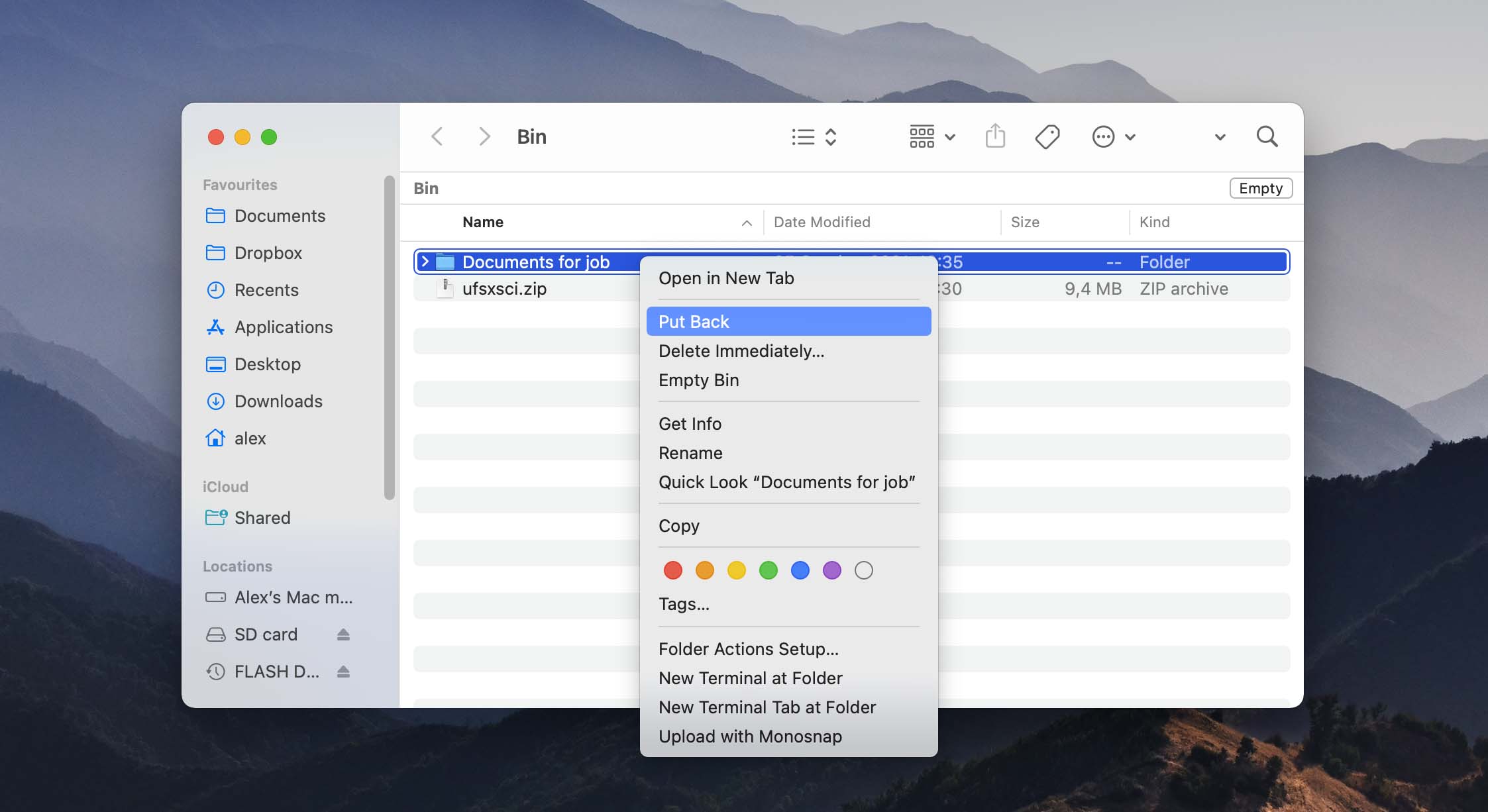Apply the orange tag color
This screenshot has width=1488, height=812.
click(x=704, y=570)
